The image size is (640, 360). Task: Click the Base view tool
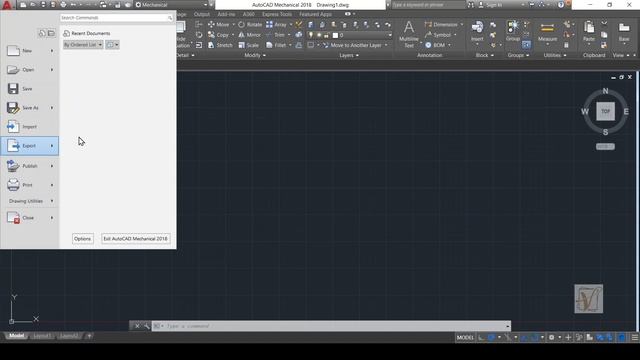pyautogui.click(x=624, y=31)
